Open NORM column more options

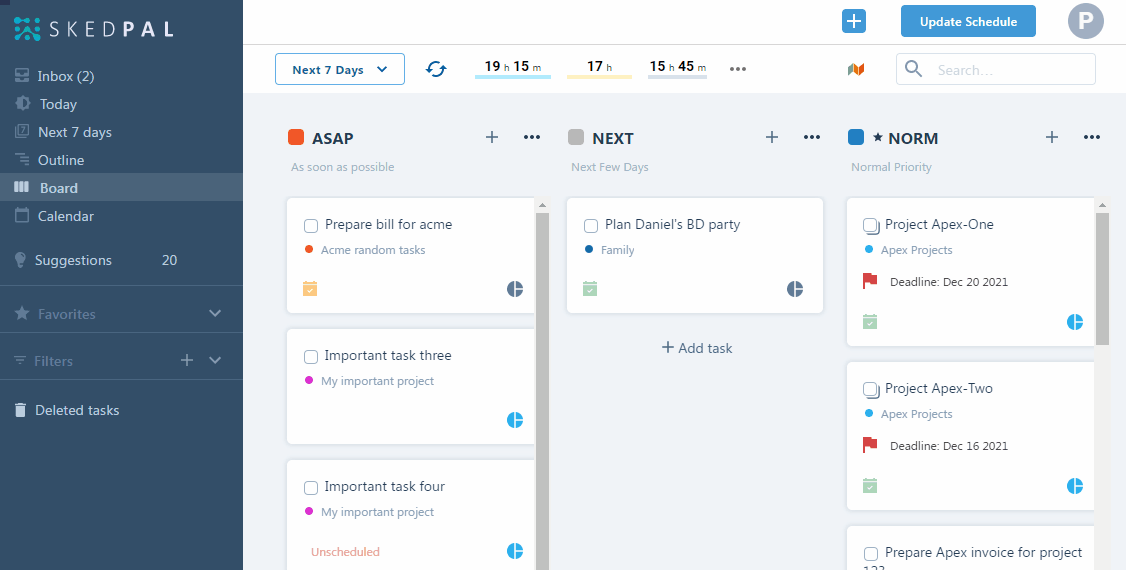pos(1092,137)
